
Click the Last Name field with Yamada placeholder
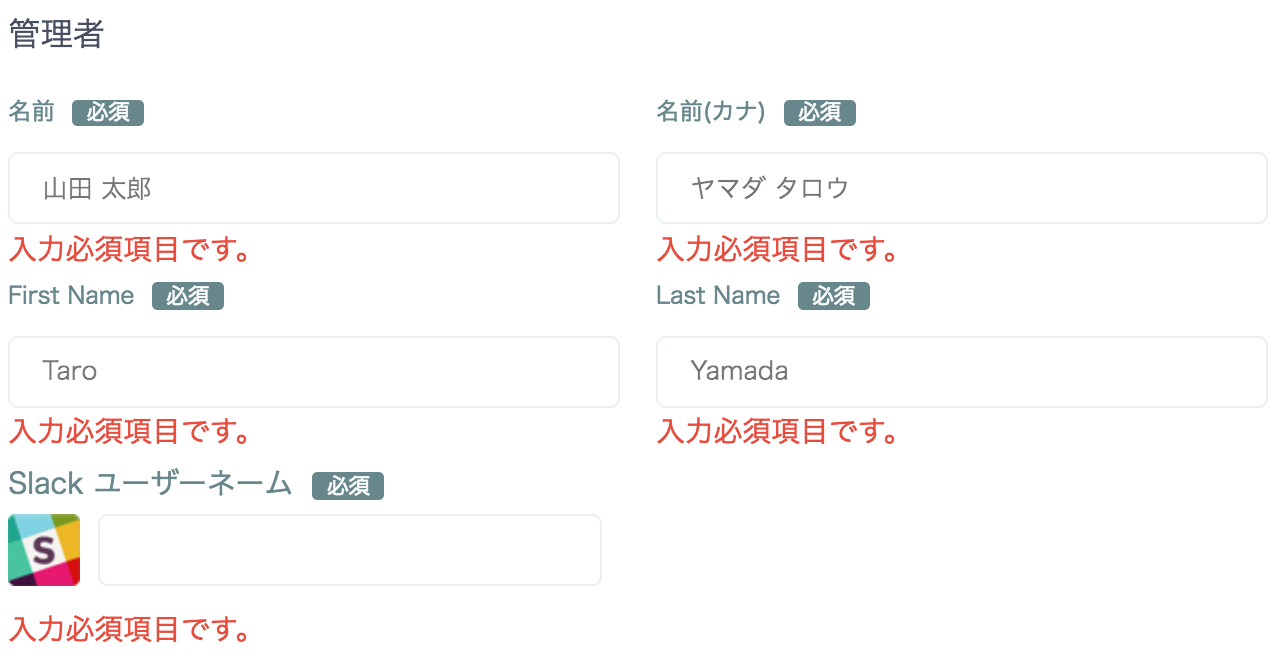(x=962, y=372)
